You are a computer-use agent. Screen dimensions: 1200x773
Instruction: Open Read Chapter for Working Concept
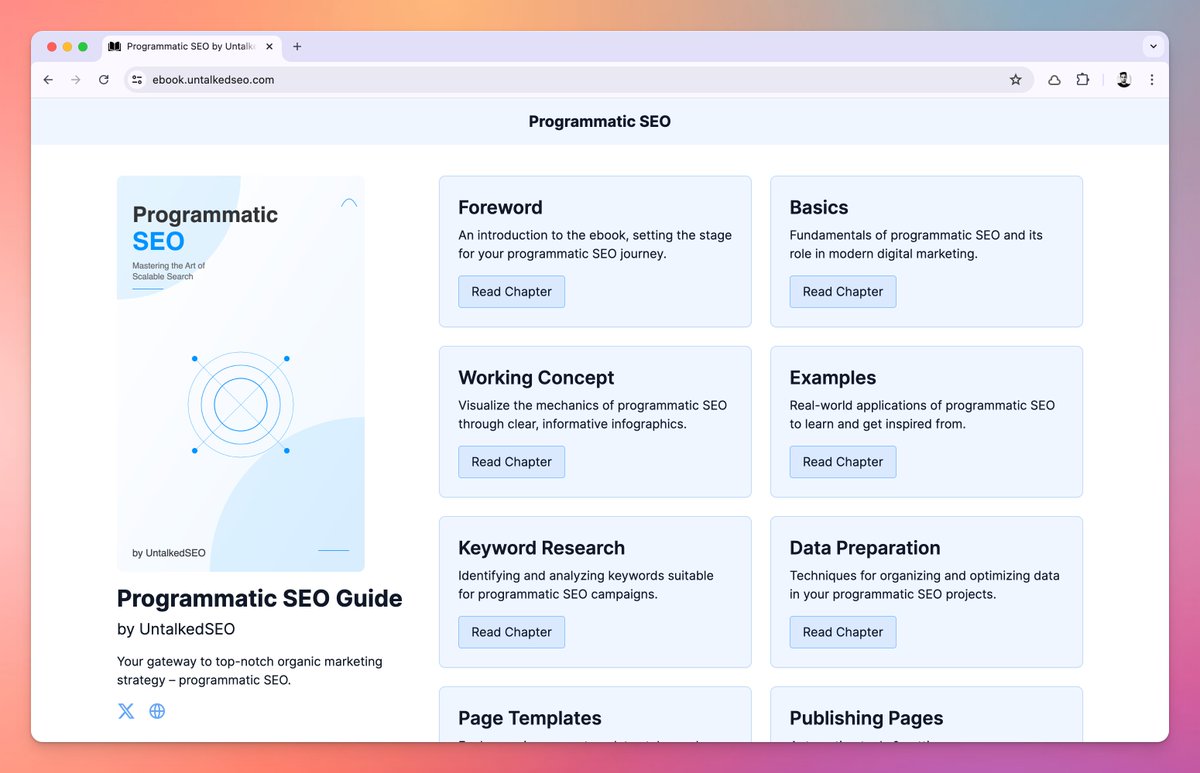(512, 462)
